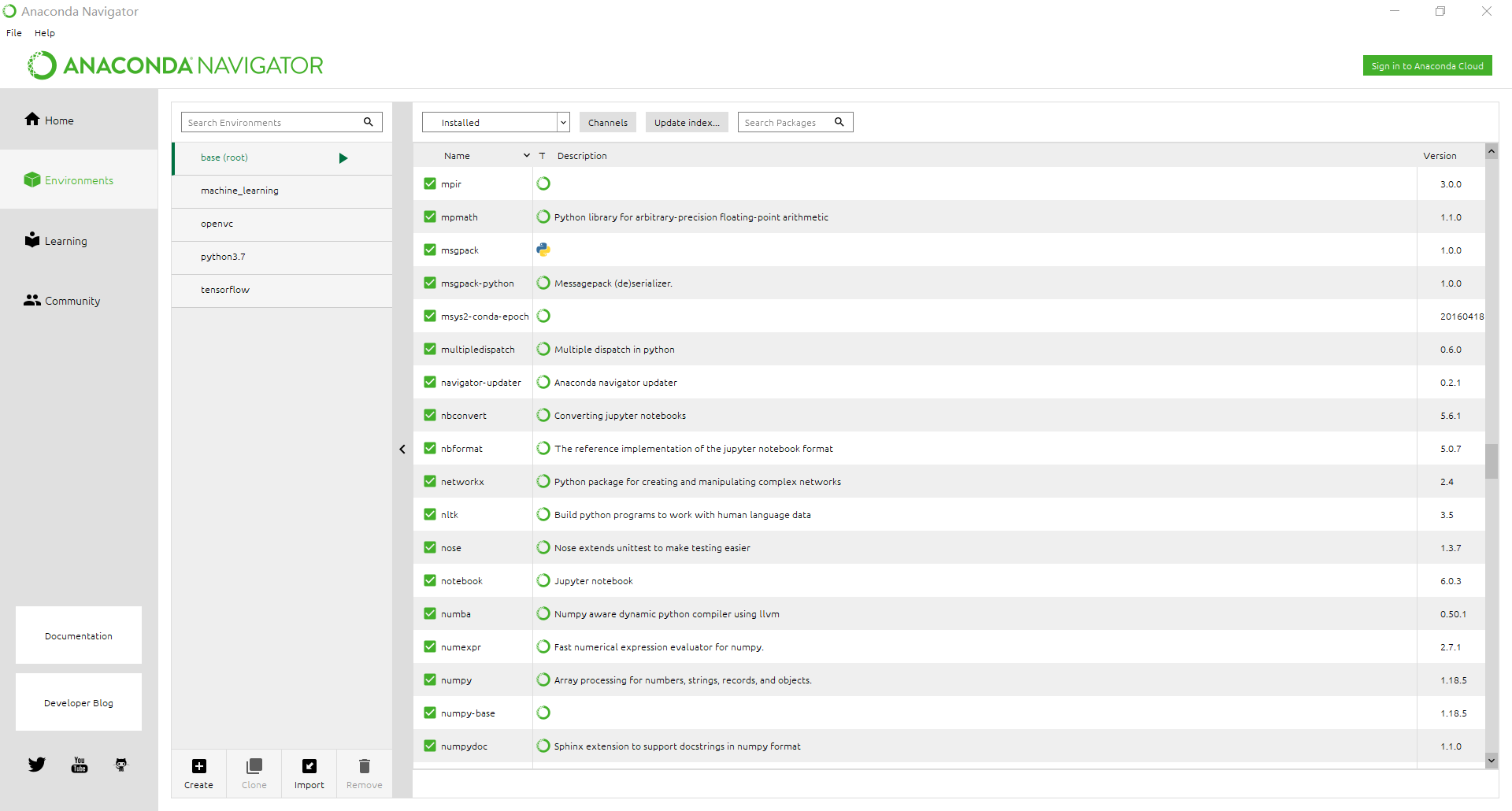This screenshot has height=811, width=1512.
Task: Remove the selected environment
Action: click(x=365, y=773)
